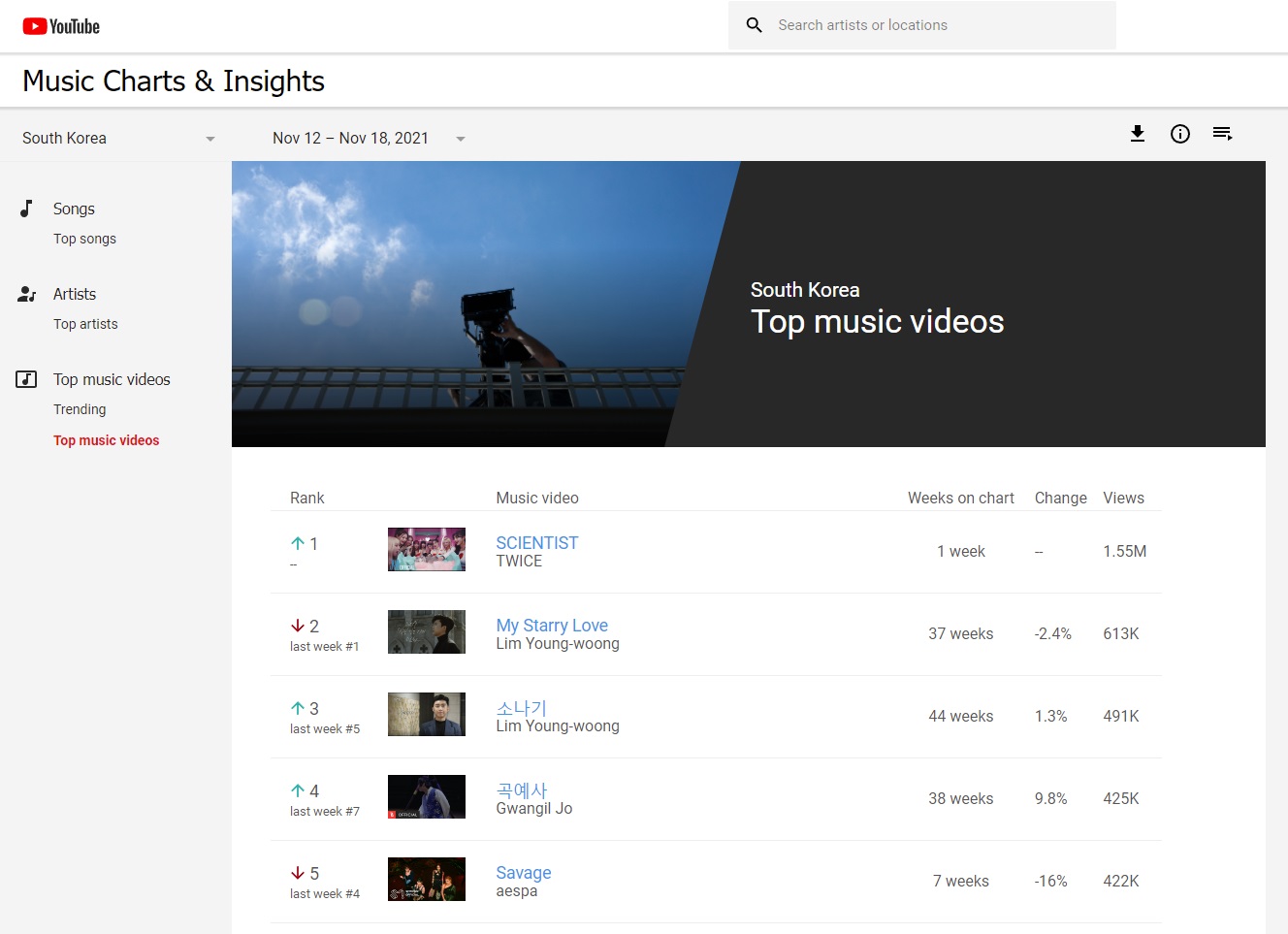Click the Top music videos banner image
Screen dimensions: 1288x934
click(x=748, y=304)
